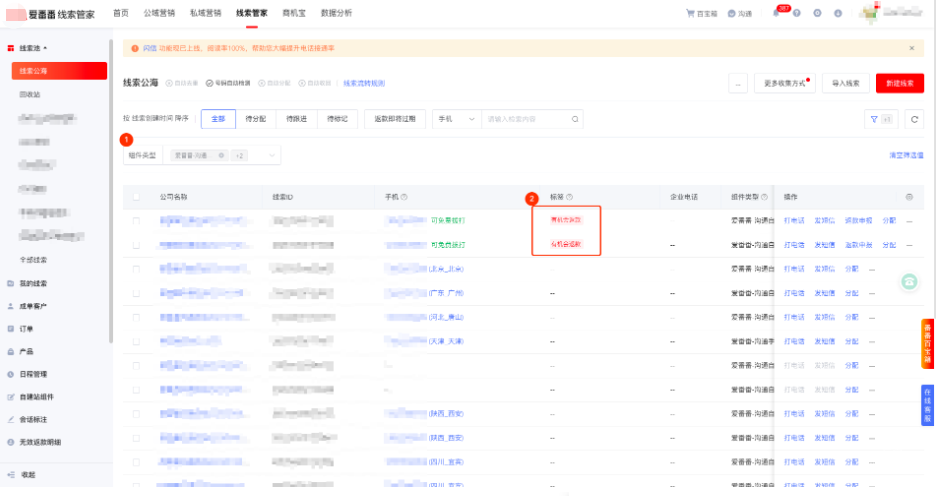The image size is (936, 496).
Task: Open the 百宝箱 shopping cart icon
Action: [690, 14]
